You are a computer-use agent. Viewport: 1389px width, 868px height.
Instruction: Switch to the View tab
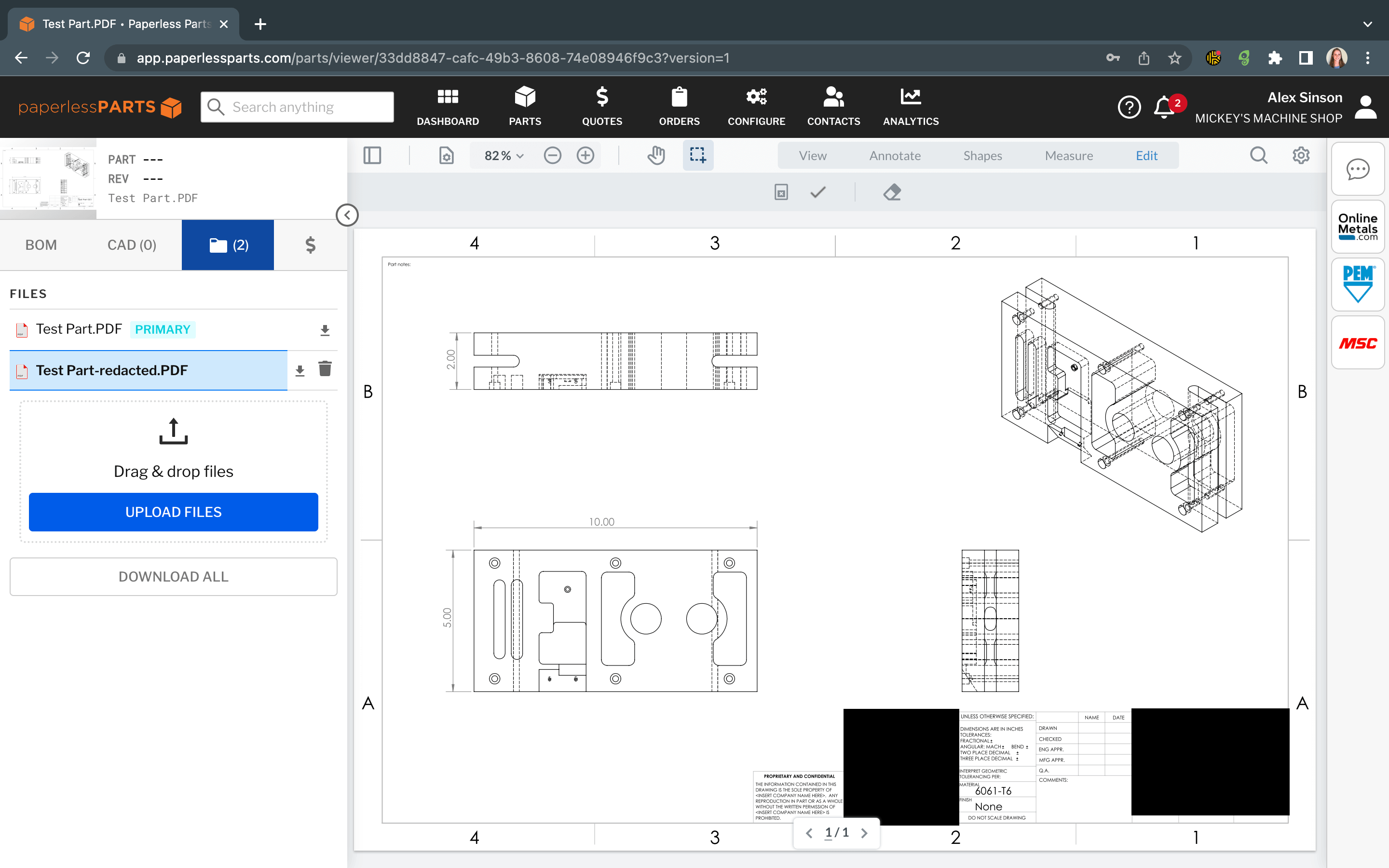(x=813, y=156)
